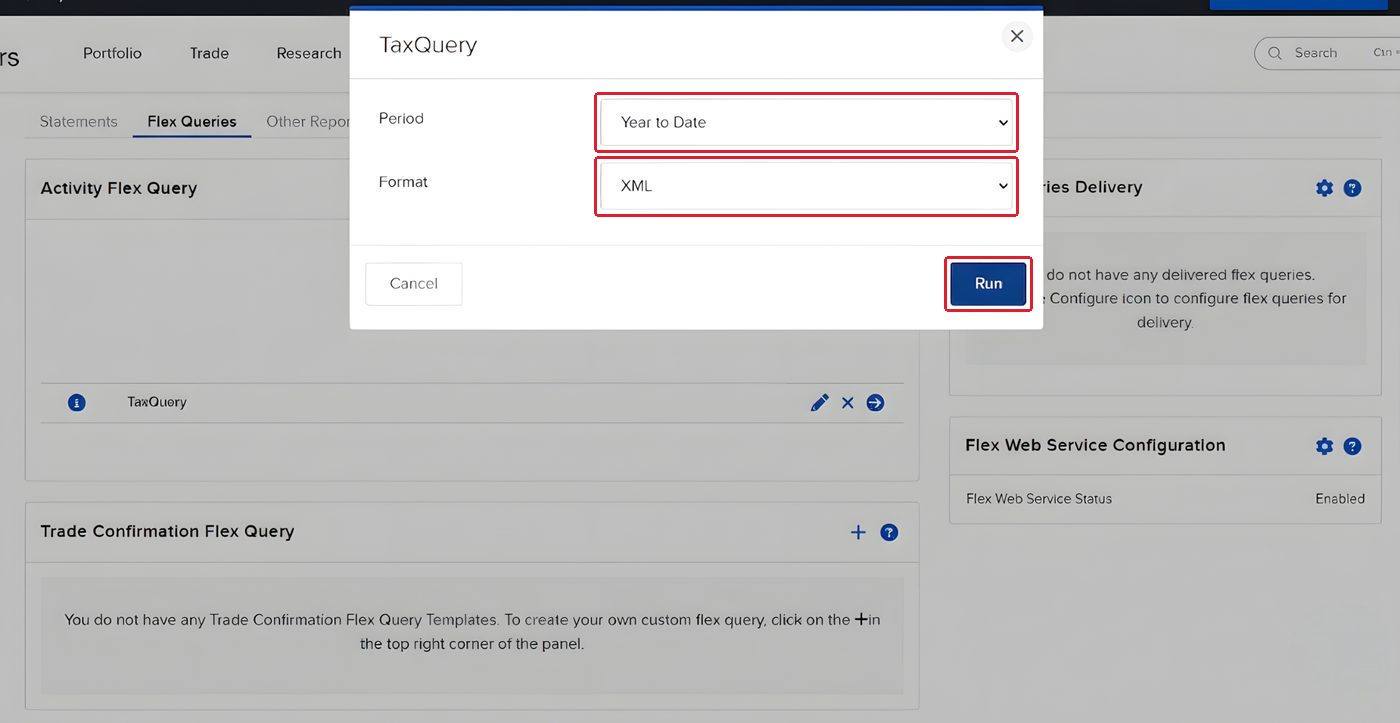Delete TaxQuery with the X icon

(x=848, y=403)
